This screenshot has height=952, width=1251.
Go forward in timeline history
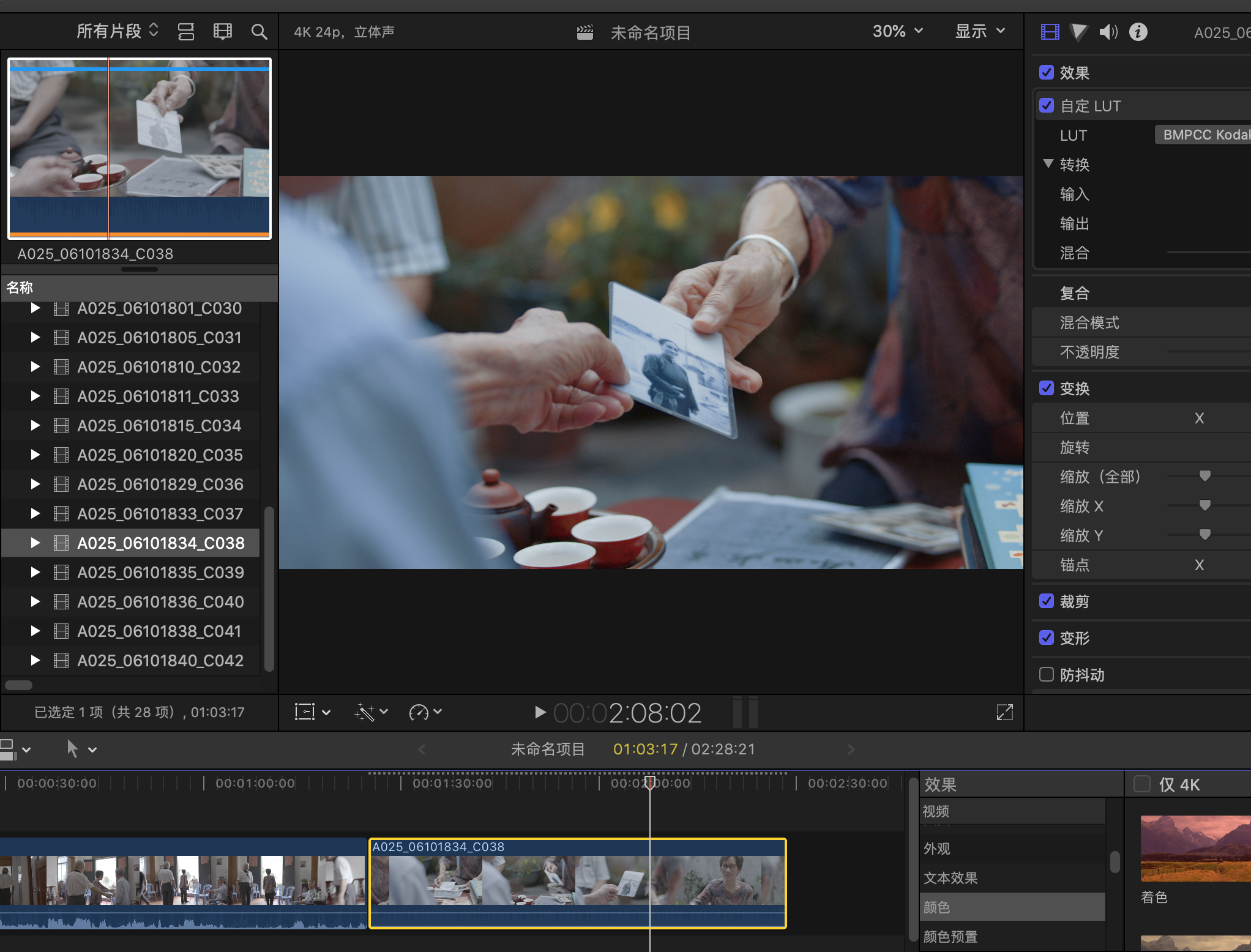pos(851,749)
